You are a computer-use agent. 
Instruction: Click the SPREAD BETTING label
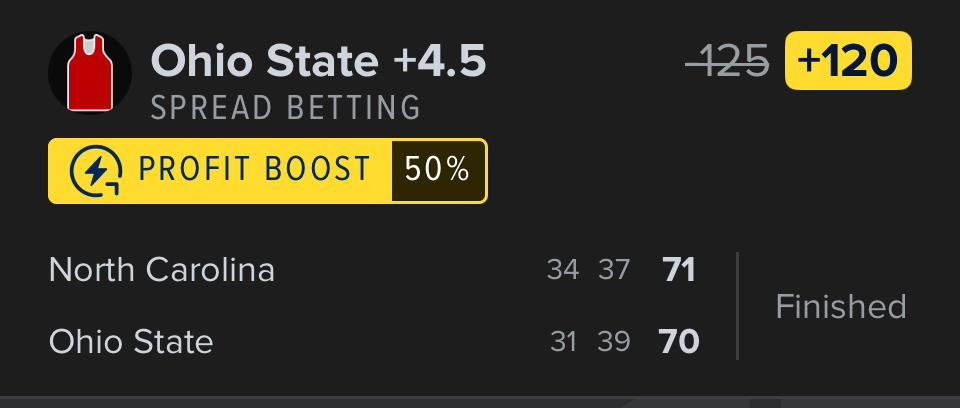pos(286,108)
